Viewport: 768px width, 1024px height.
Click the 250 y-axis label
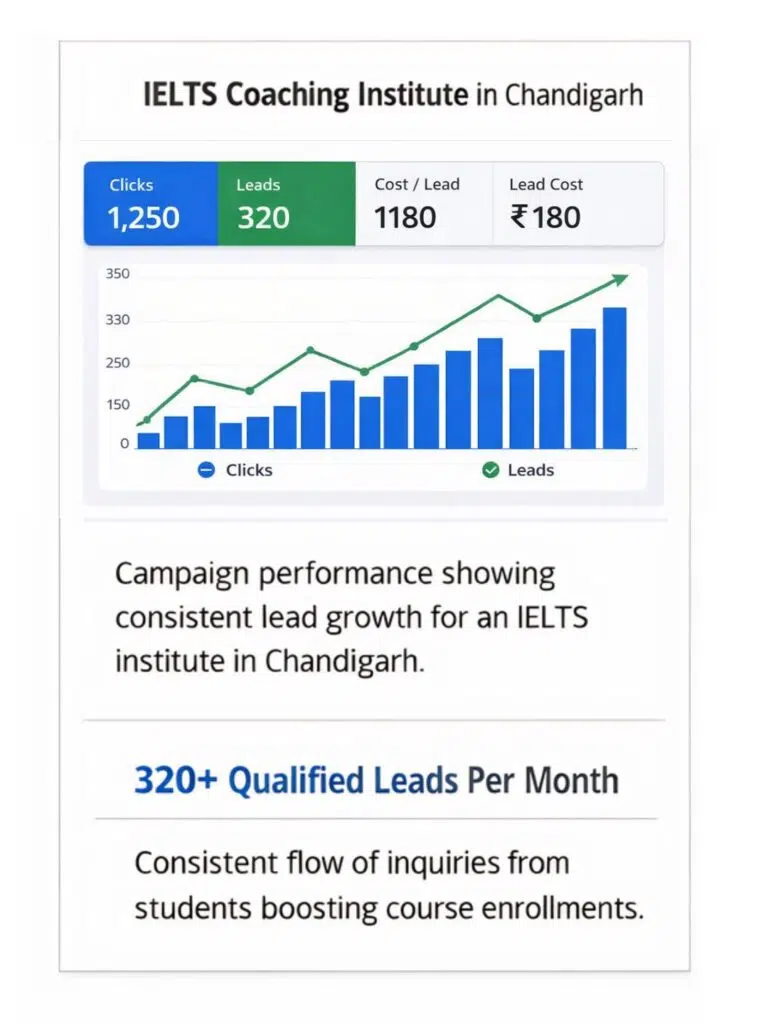tap(118, 363)
